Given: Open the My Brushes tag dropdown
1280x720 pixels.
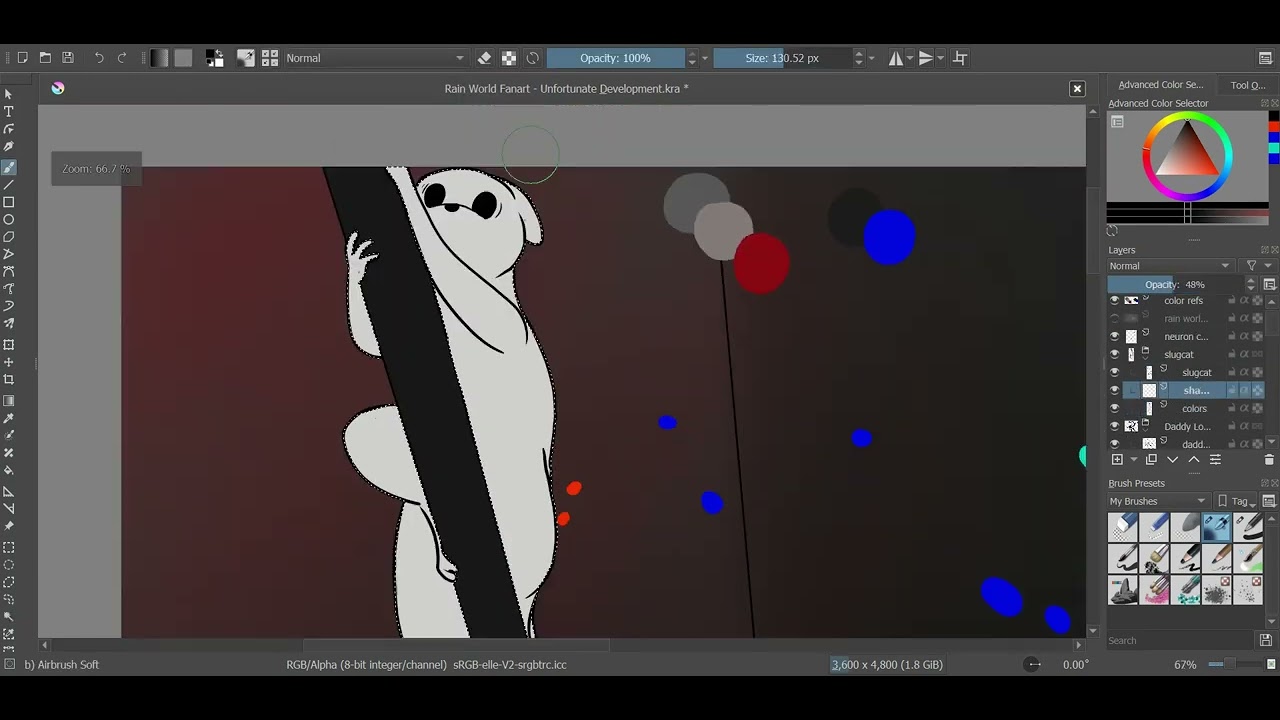Looking at the screenshot, I should [1158, 501].
